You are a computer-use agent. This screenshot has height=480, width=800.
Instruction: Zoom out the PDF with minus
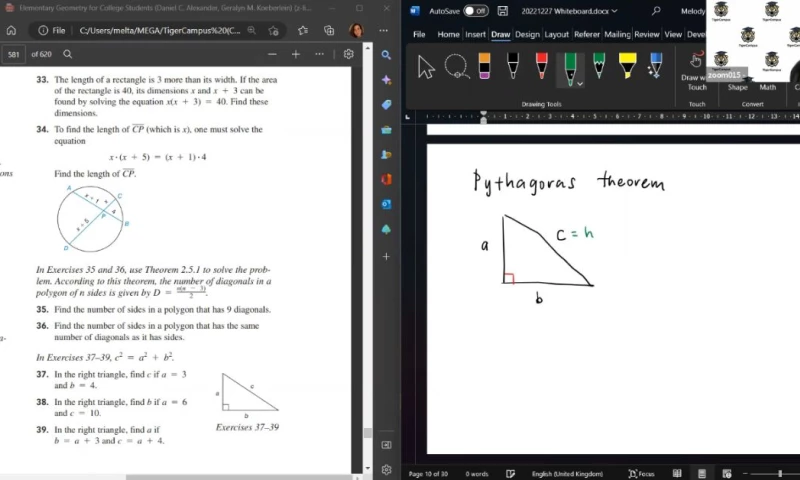point(272,54)
